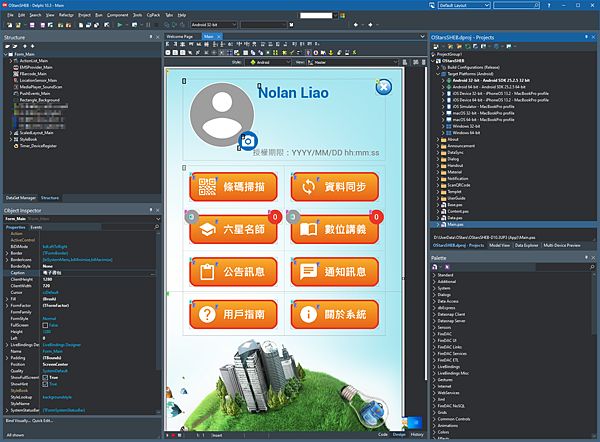Click the green Run arrow icon
This screenshot has width=600, height=442.
coord(120,25)
